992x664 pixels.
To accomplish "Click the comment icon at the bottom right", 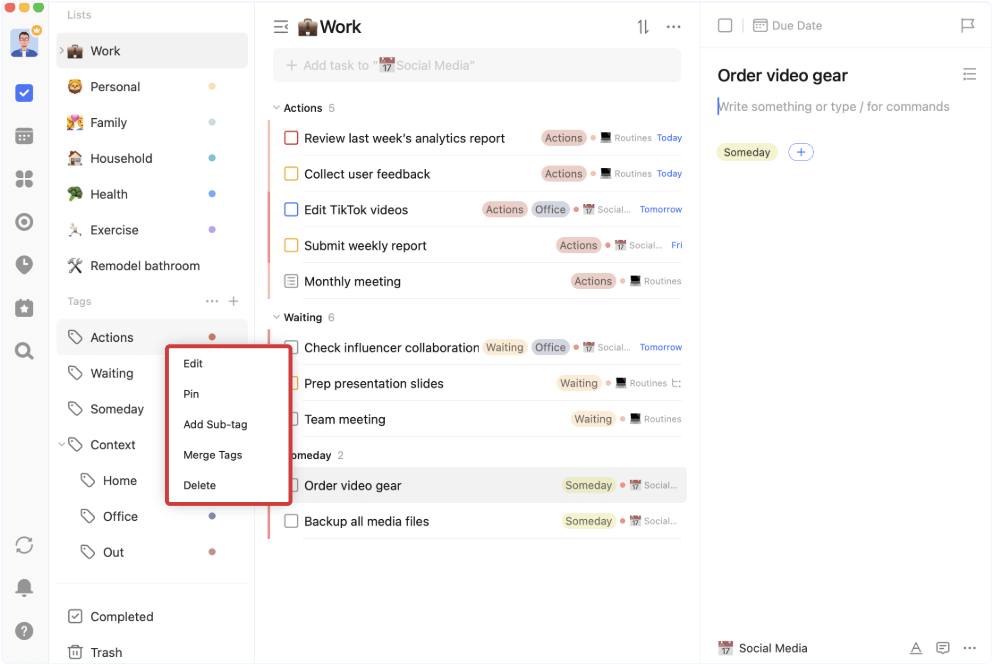I will coord(942,648).
